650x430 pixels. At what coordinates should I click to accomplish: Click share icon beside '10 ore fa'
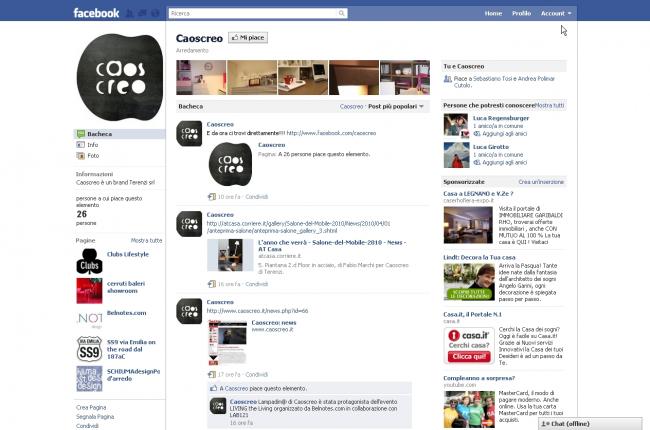212,197
